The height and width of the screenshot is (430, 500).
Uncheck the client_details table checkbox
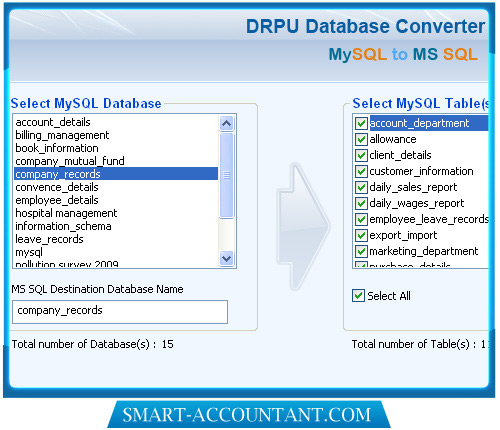point(361,155)
